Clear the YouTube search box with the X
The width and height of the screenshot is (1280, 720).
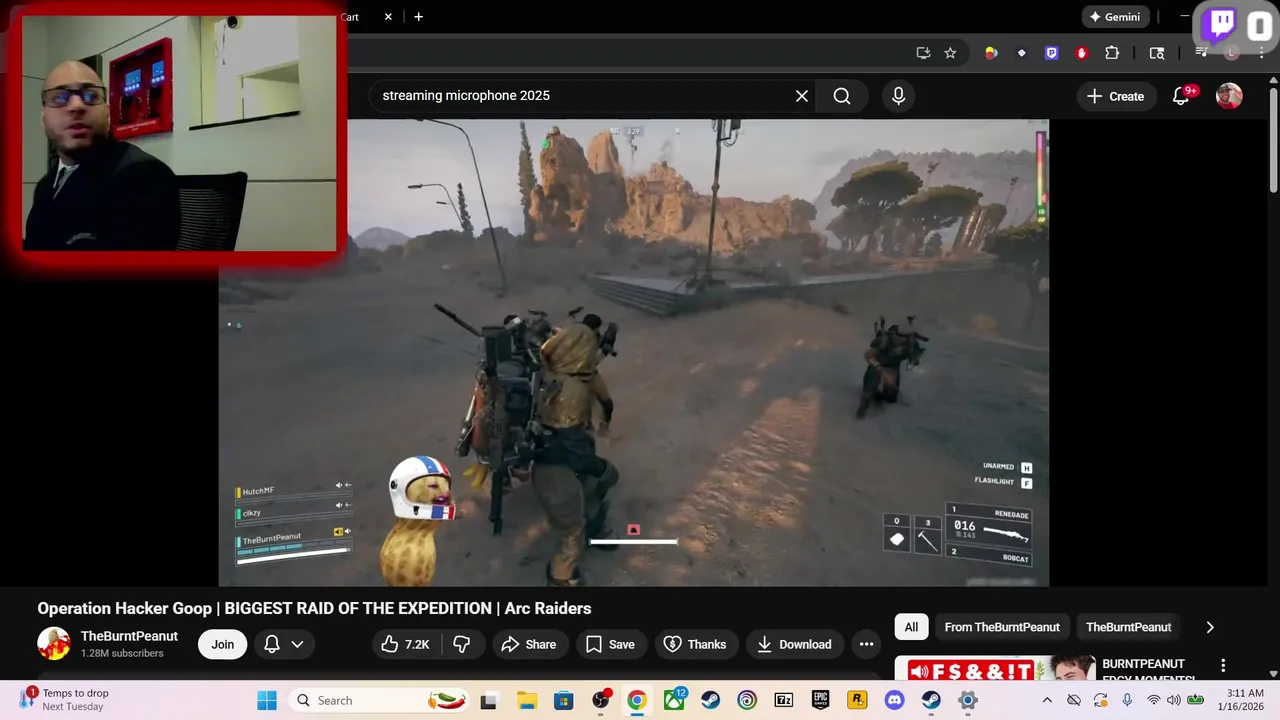tap(801, 96)
